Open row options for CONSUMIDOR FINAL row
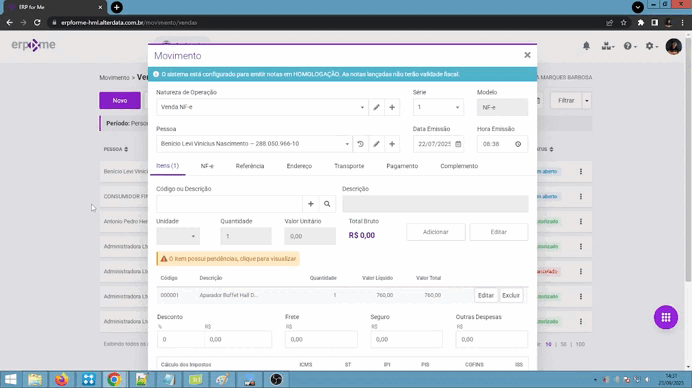Screen dimensions: 692x388 coord(581,196)
